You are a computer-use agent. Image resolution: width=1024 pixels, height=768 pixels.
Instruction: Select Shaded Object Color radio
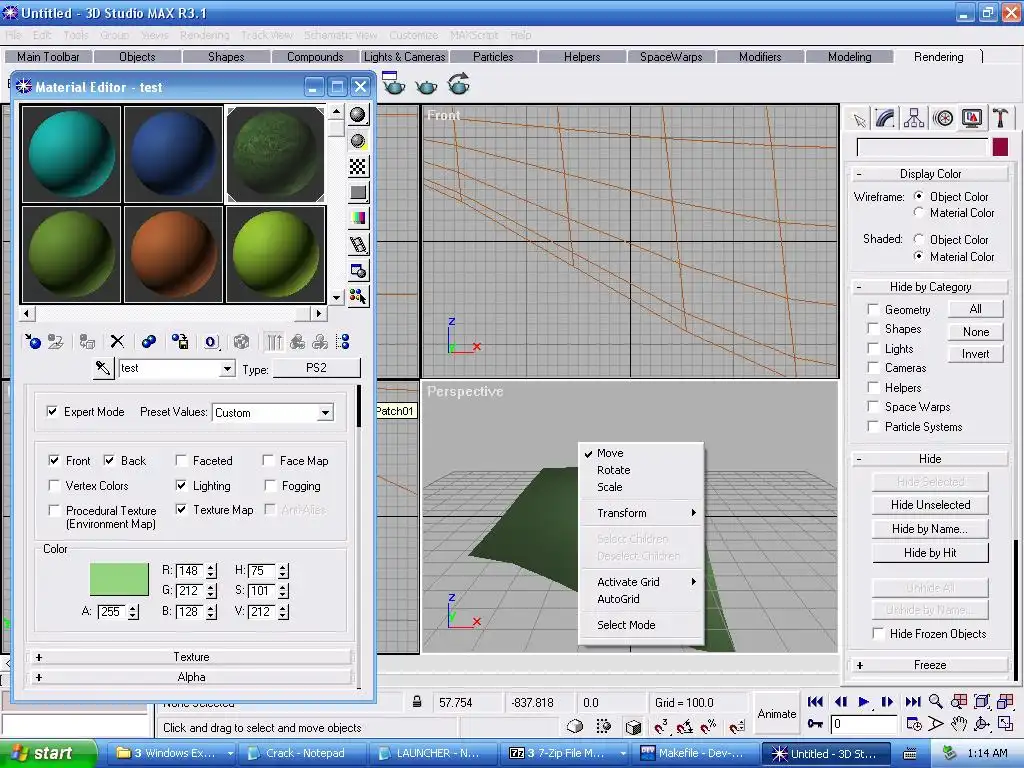tap(919, 239)
